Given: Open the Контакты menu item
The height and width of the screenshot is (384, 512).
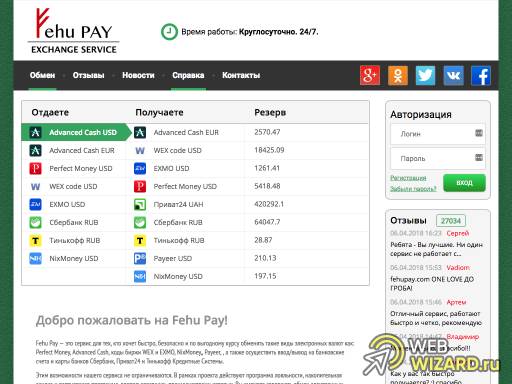Looking at the screenshot, I should [x=241, y=75].
